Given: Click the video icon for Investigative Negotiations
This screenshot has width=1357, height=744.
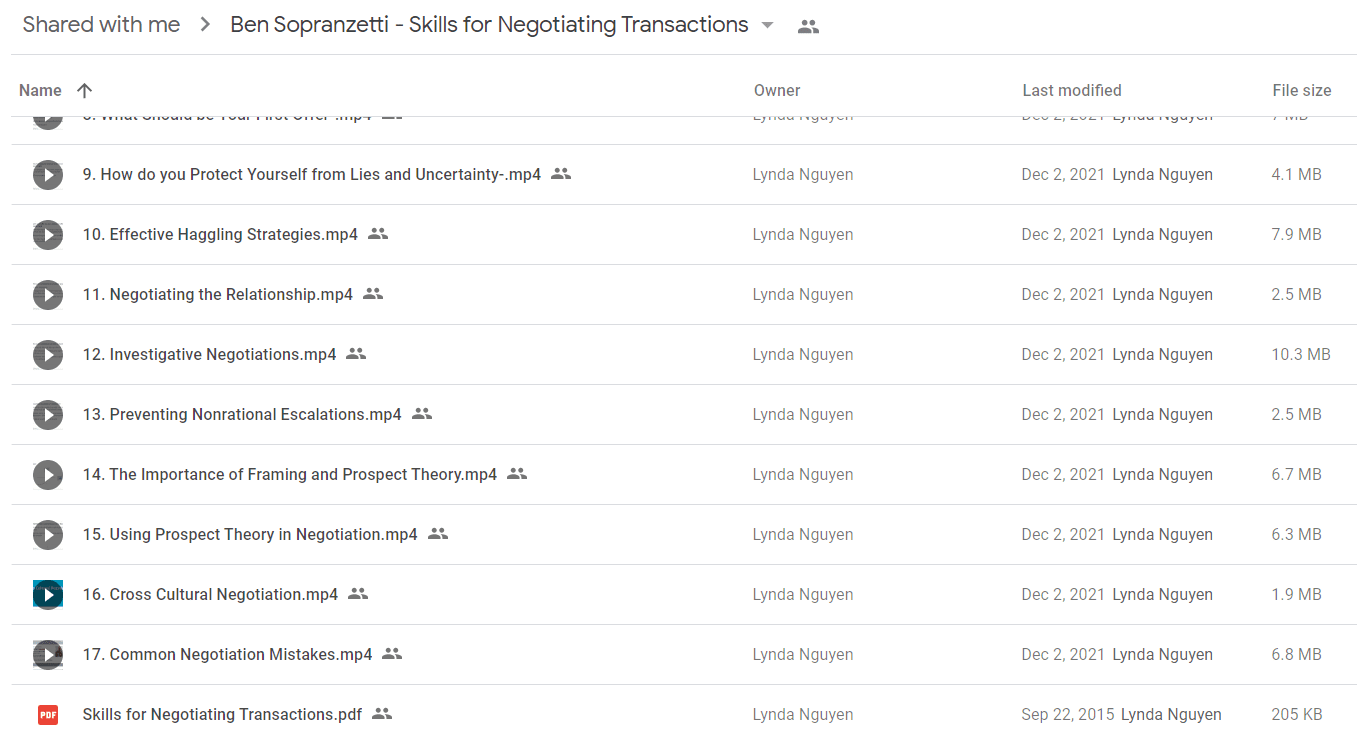Looking at the screenshot, I should click(48, 355).
